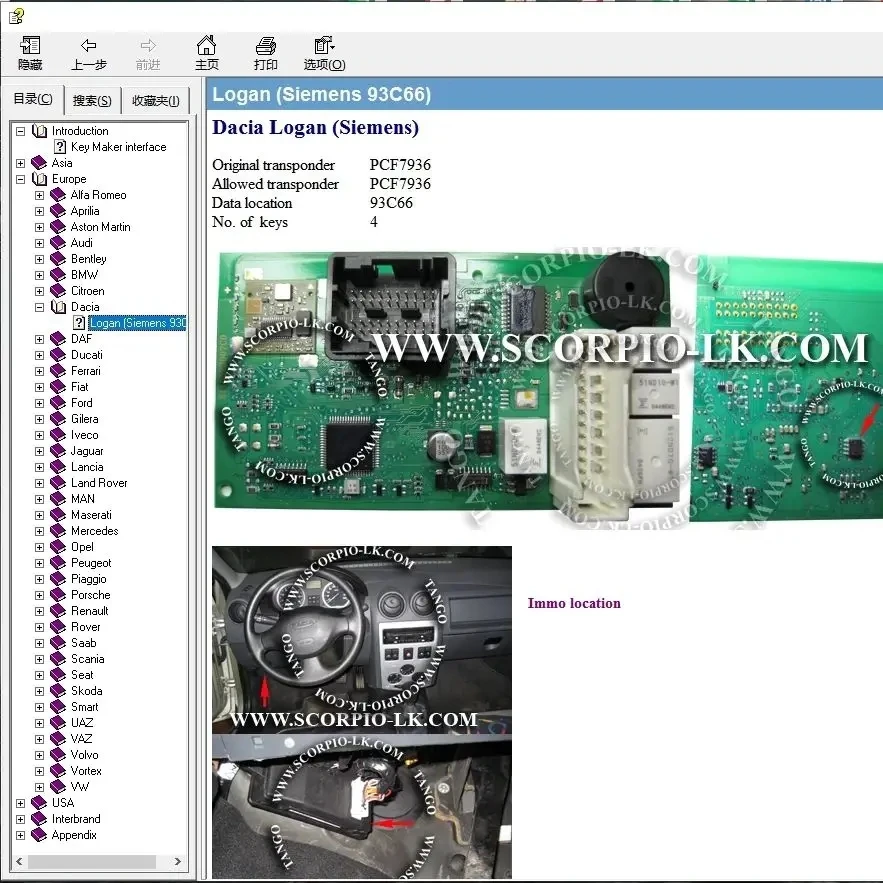Viewport: 883px width, 883px height.
Task: Click the open book icon beside Europe
Action: (39, 179)
